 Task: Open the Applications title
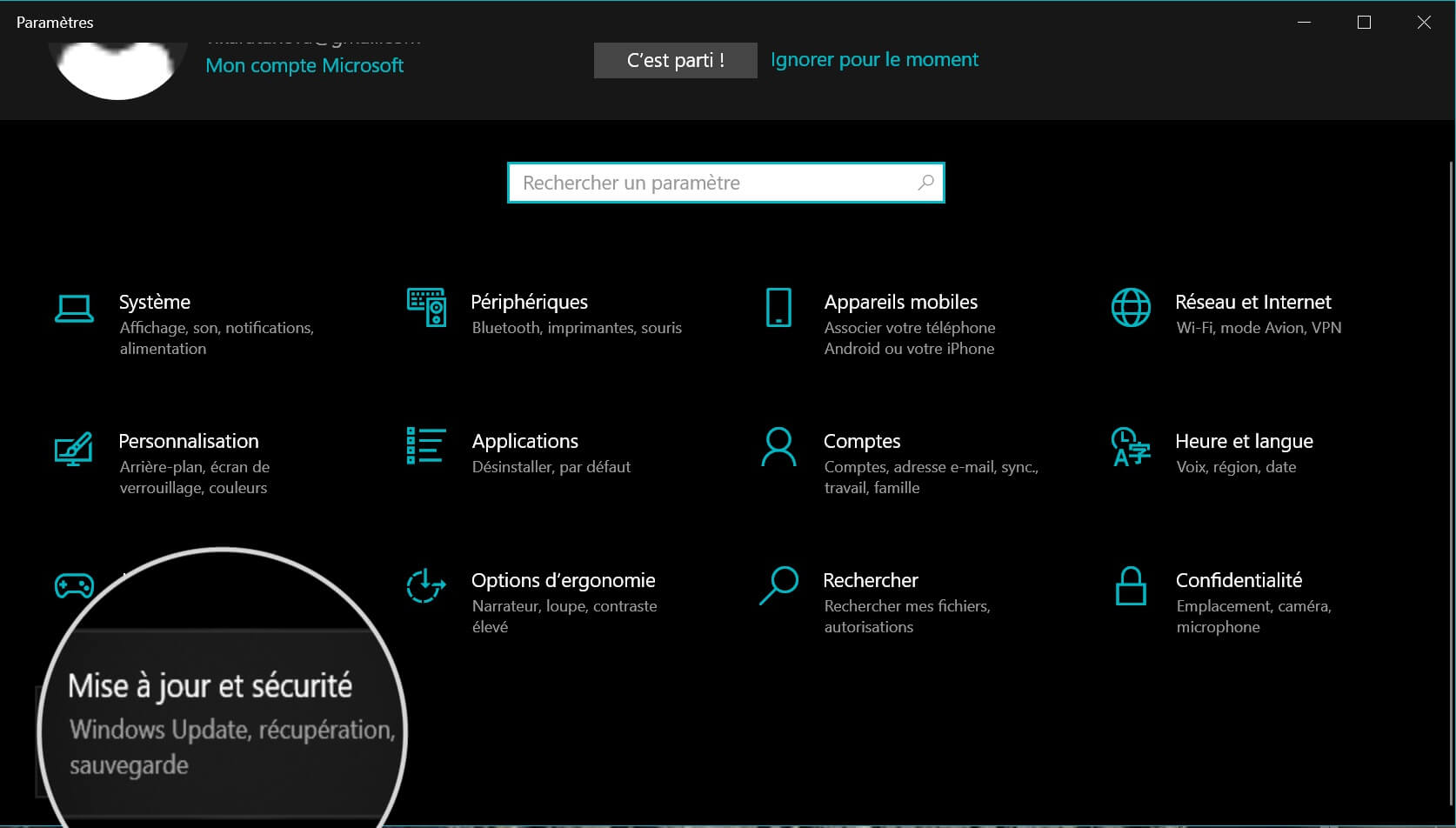pos(525,441)
